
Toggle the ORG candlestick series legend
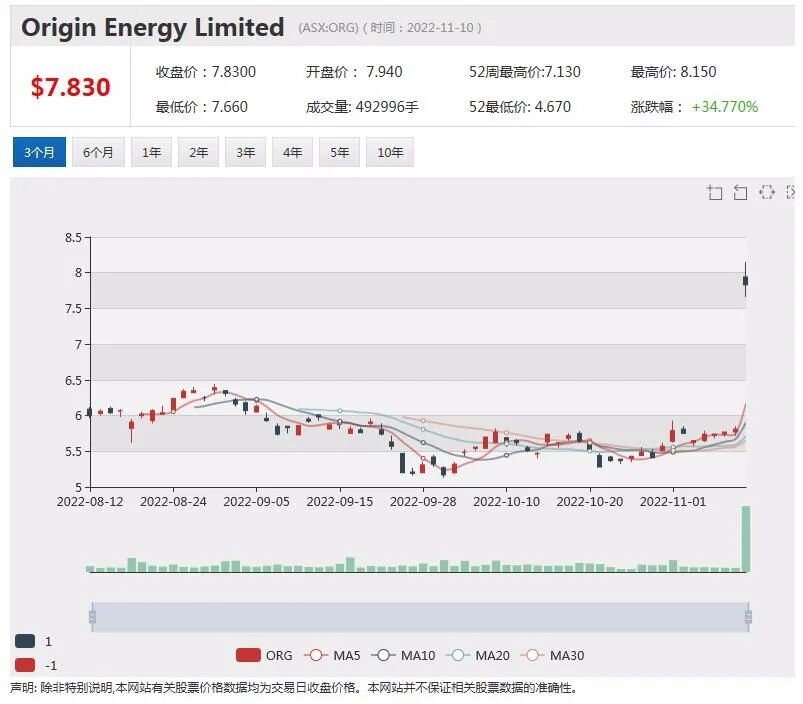(264, 655)
